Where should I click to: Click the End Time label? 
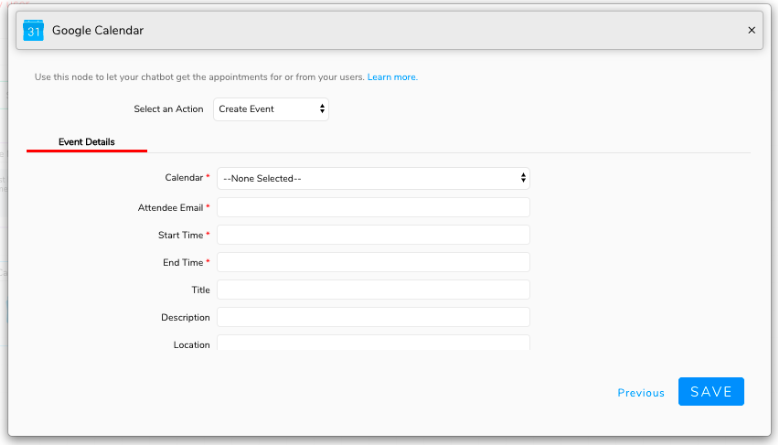pos(183,262)
